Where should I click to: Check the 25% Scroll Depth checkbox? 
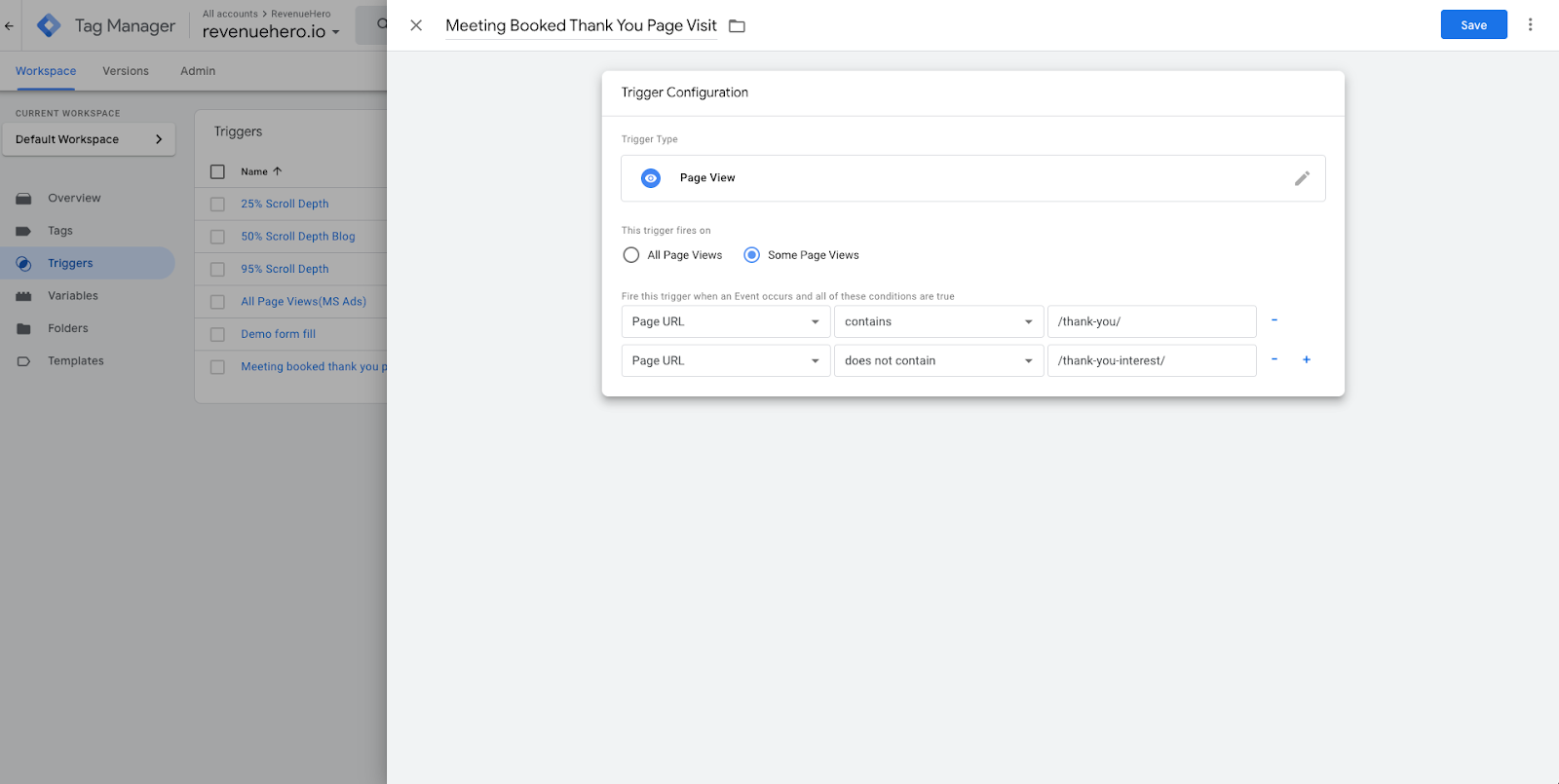click(x=217, y=205)
